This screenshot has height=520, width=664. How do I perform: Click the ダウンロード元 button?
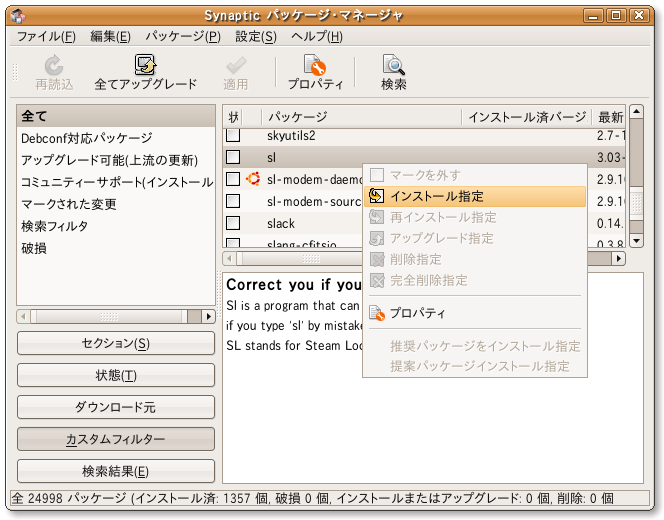tap(116, 407)
